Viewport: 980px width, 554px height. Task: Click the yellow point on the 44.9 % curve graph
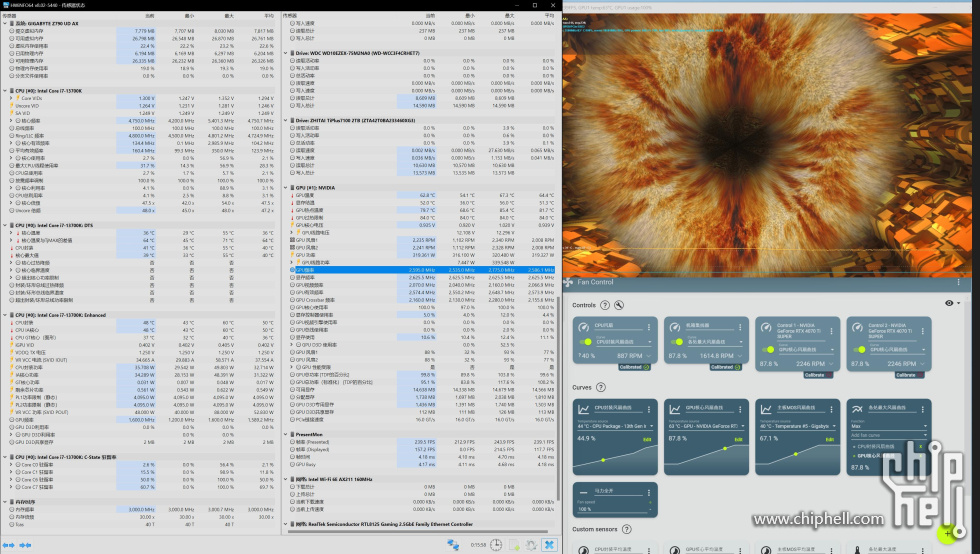tap(603, 460)
